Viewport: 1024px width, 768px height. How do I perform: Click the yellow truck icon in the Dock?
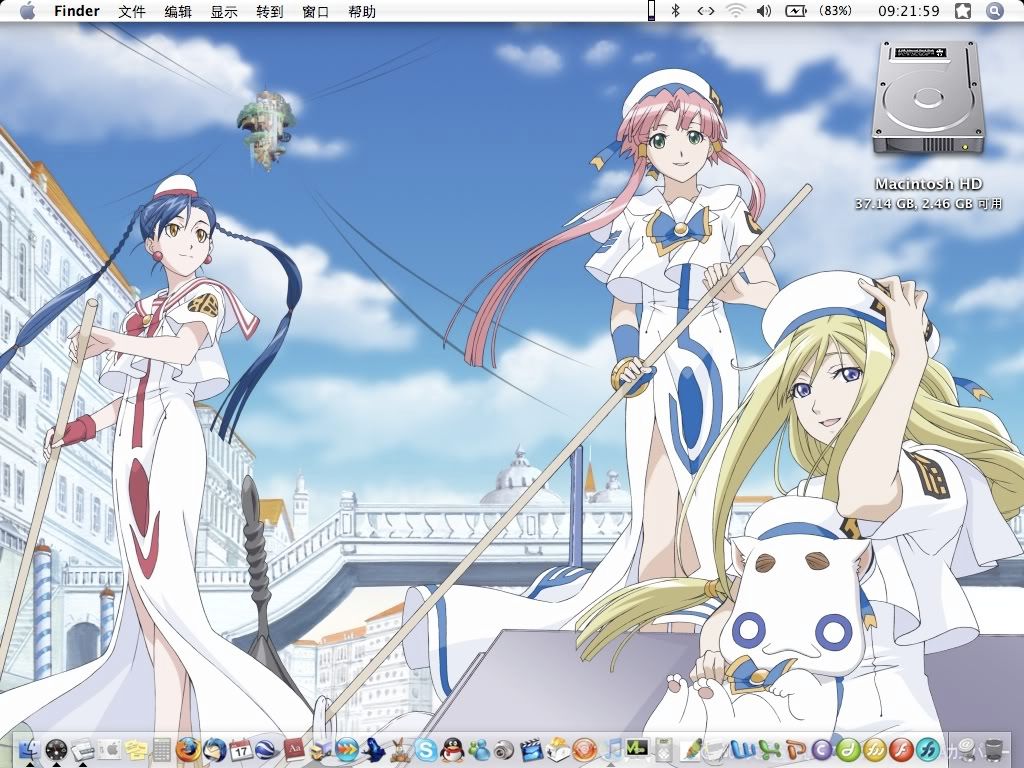coord(320,750)
